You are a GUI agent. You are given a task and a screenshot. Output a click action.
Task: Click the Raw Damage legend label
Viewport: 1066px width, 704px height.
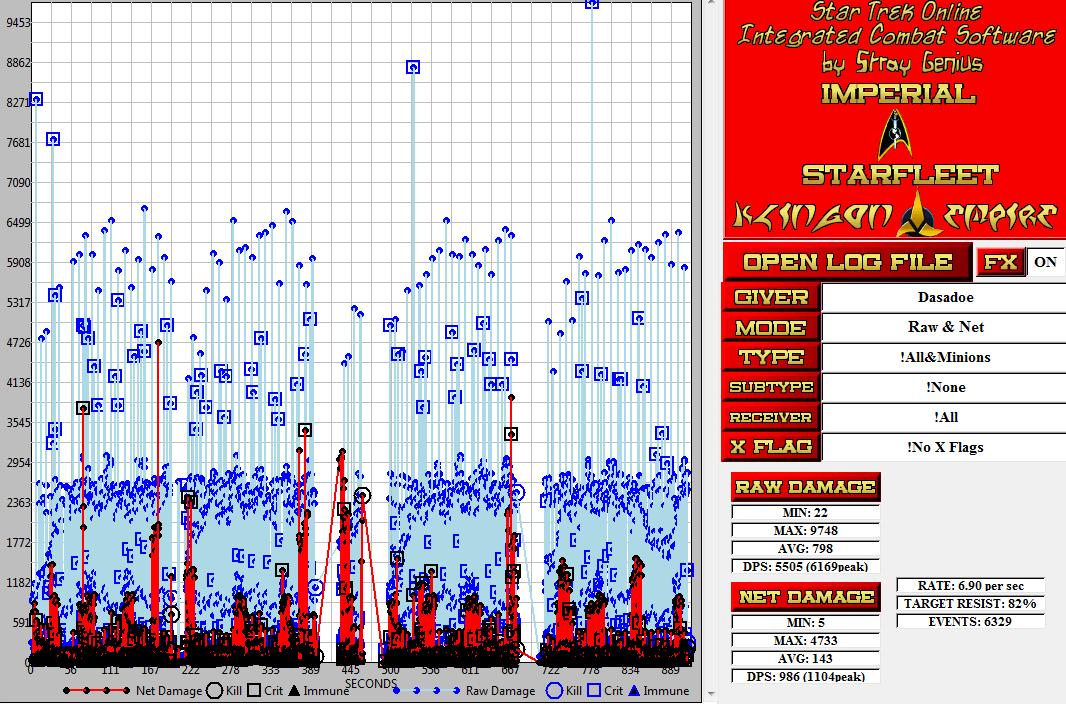(x=500, y=690)
